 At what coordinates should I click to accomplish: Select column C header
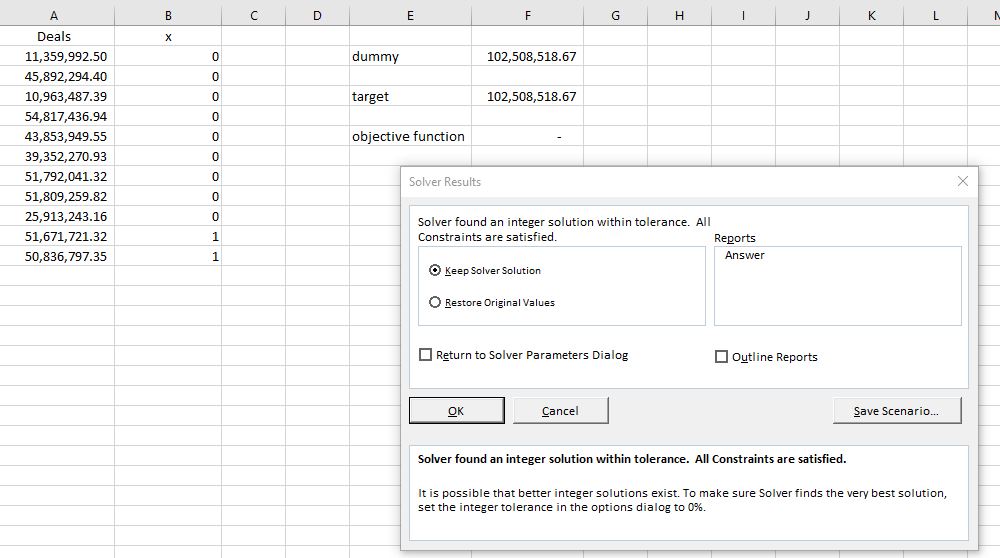tap(254, 16)
